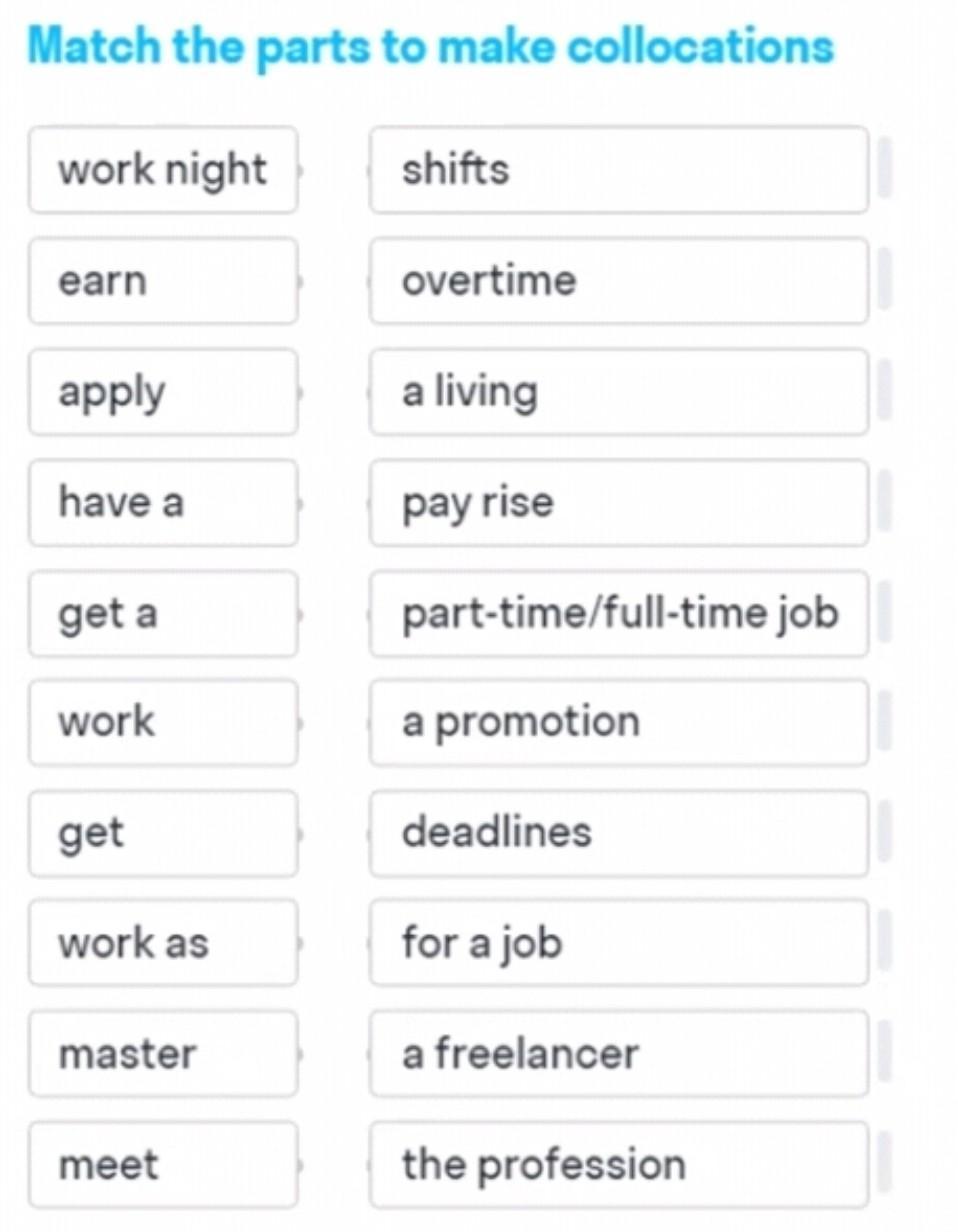Screen dimensions: 958x1232
Task: Click the drag handle beside 'shifts'
Action: 884,170
